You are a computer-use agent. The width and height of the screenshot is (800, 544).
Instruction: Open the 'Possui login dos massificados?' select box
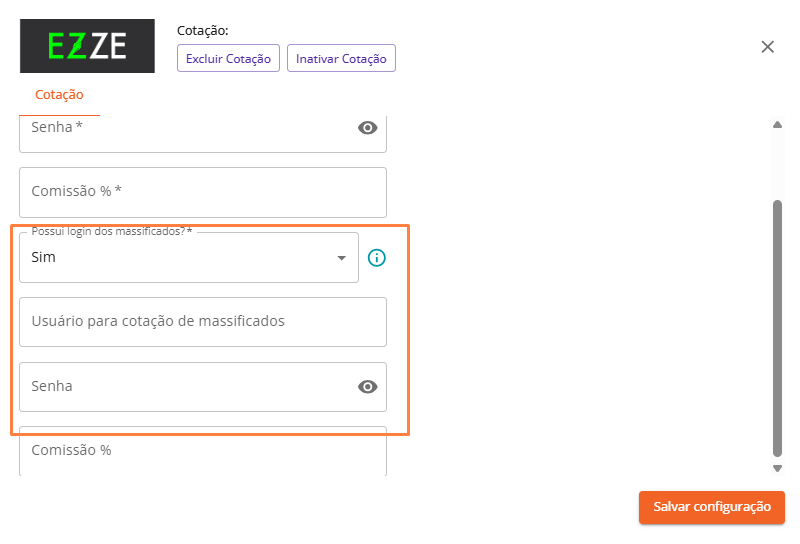click(x=189, y=258)
